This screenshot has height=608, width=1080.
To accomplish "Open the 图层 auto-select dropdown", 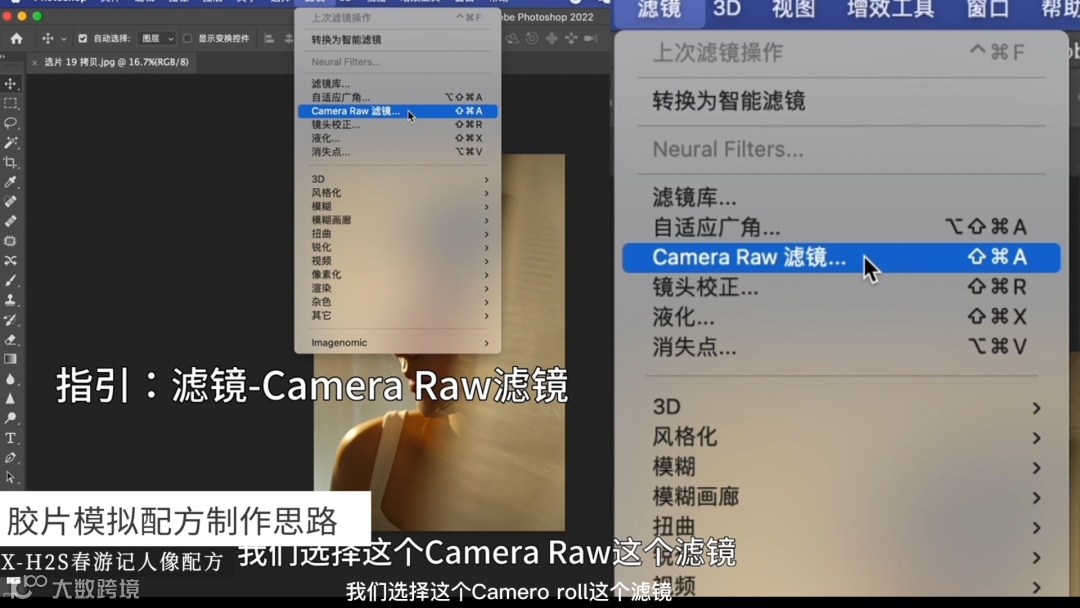I will (x=156, y=39).
